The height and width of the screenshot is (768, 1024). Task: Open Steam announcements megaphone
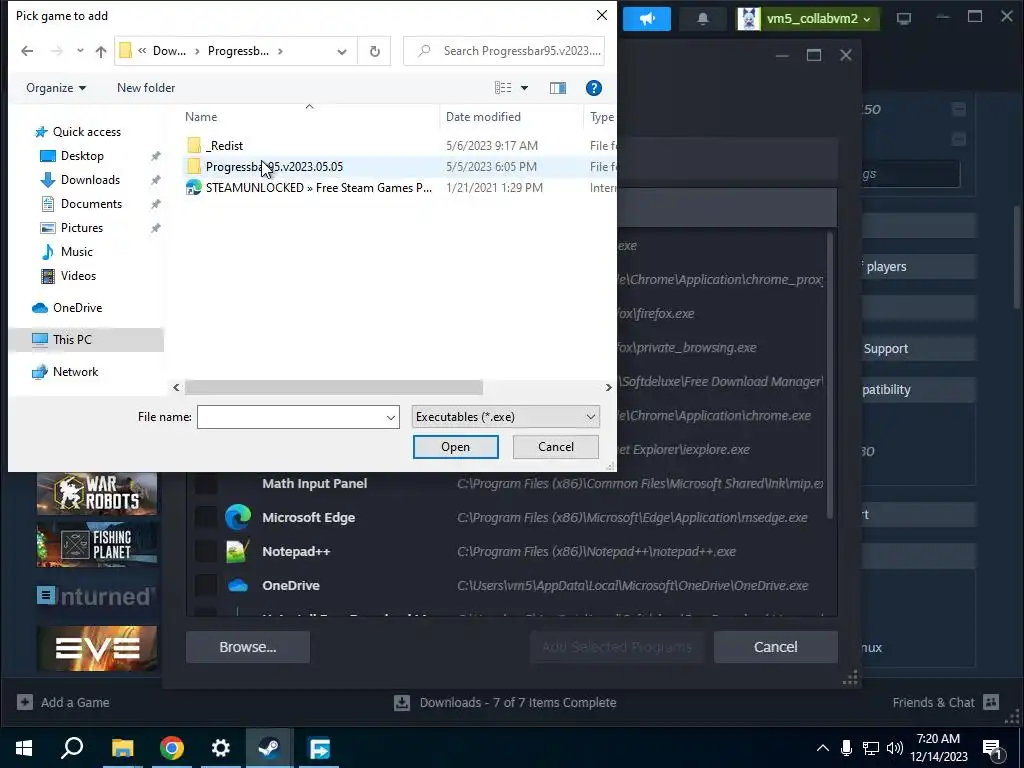647,19
